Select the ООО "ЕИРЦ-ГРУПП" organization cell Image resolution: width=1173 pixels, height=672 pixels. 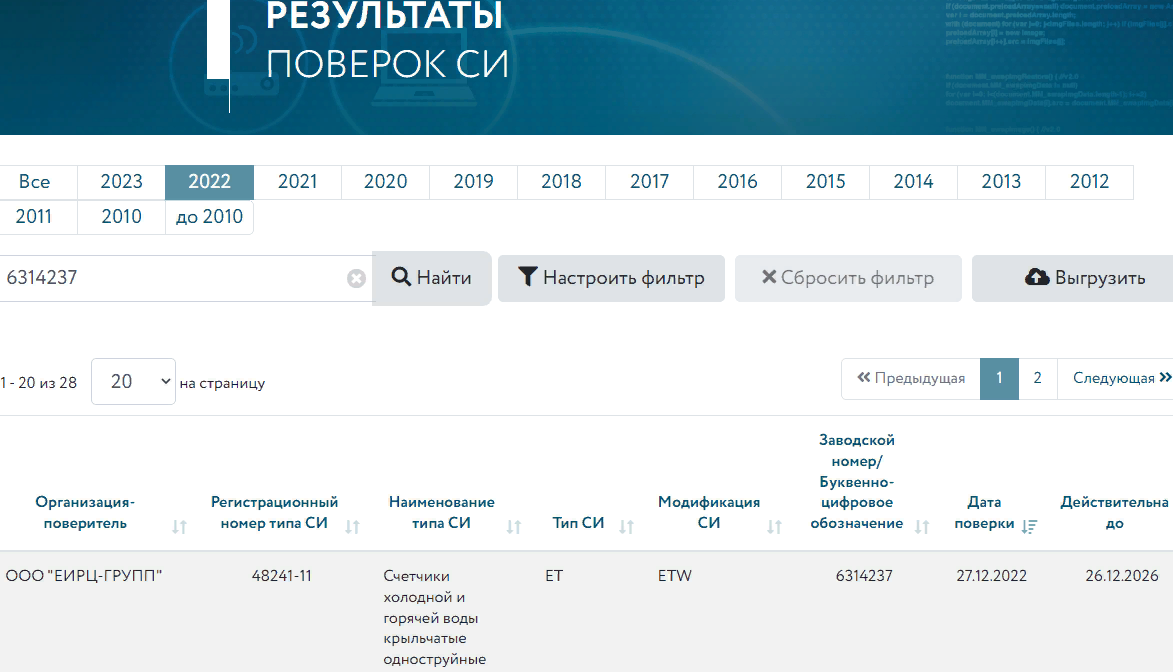click(84, 576)
